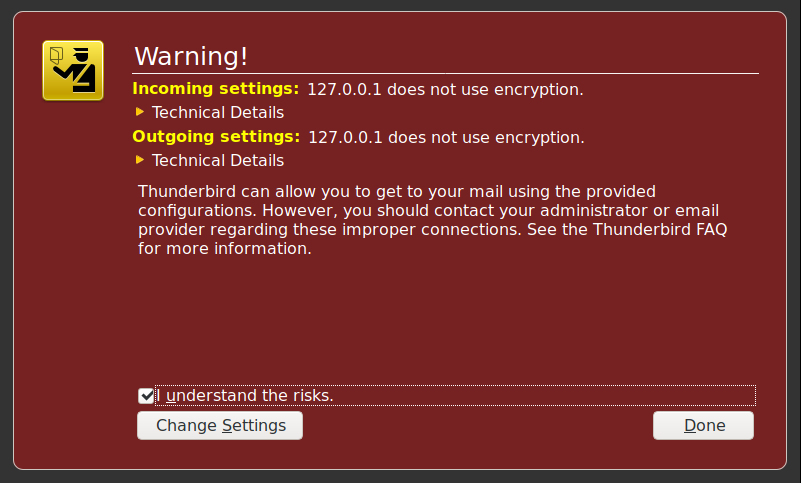Confirm with the Done button
Viewport: 801px width, 483px height.
(x=703, y=426)
